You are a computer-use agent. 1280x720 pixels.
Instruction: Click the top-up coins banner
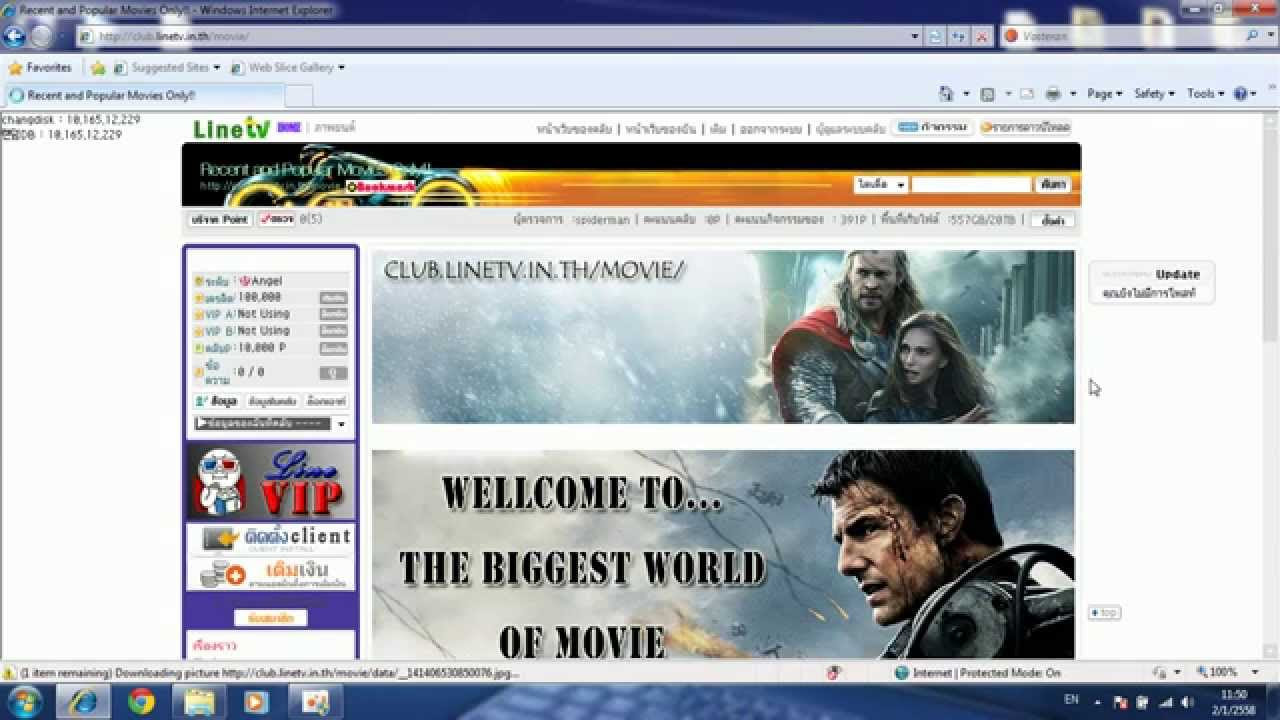pos(271,573)
